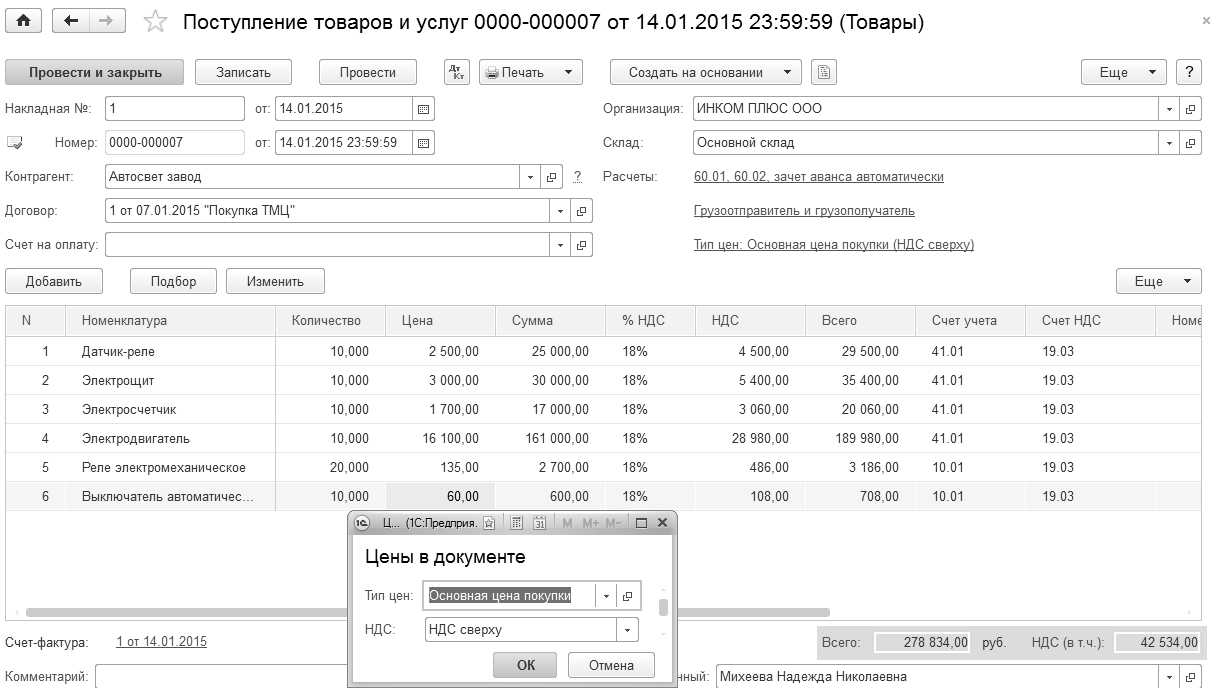Click the M- memory button in dialog
1222x688 pixels.
pyautogui.click(x=613, y=523)
